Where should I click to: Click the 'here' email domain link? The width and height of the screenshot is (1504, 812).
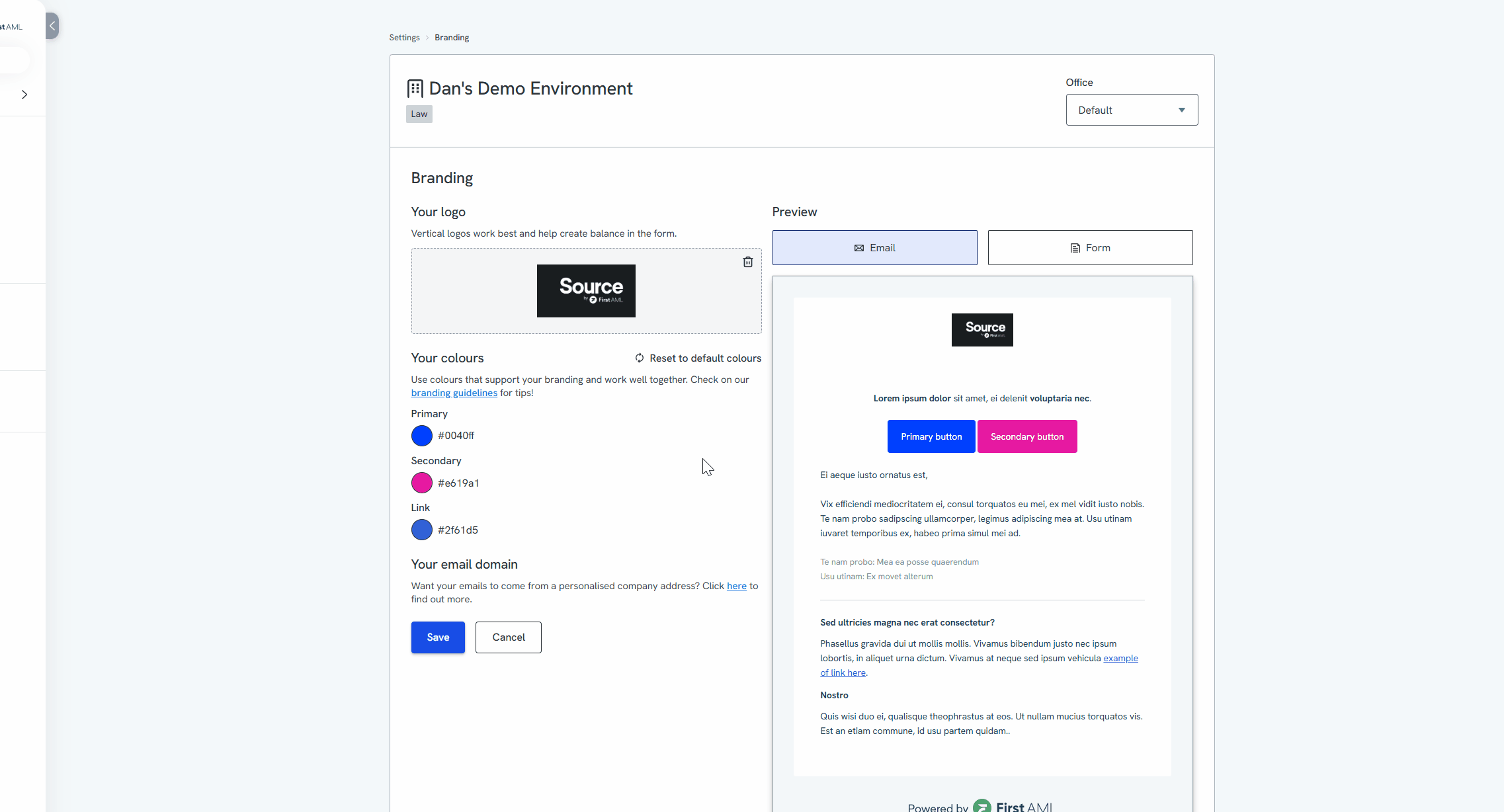pyautogui.click(x=736, y=586)
